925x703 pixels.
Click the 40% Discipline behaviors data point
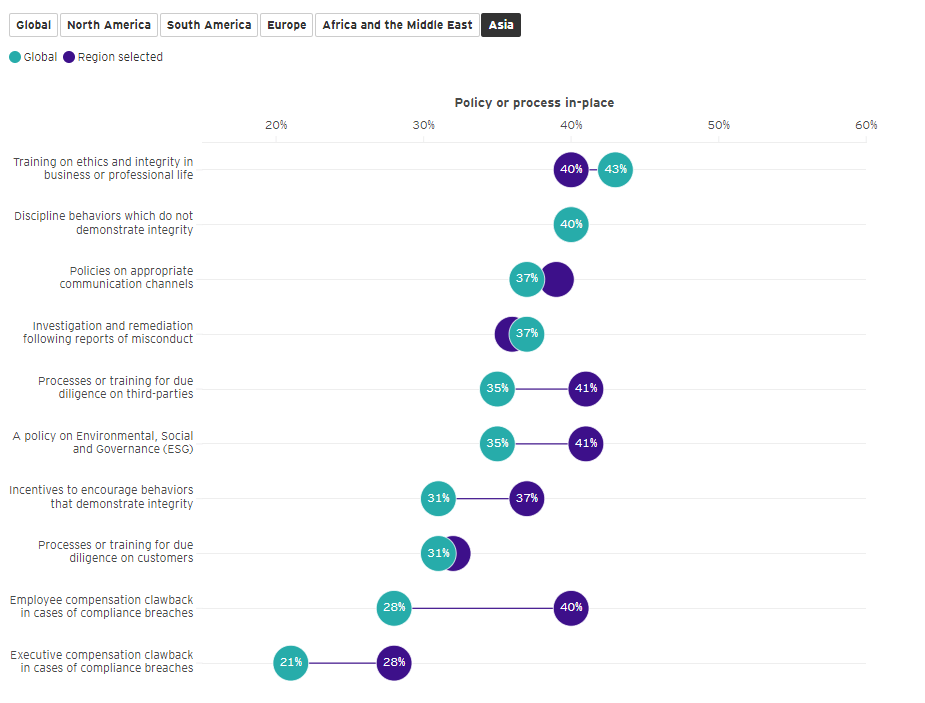[x=571, y=224]
